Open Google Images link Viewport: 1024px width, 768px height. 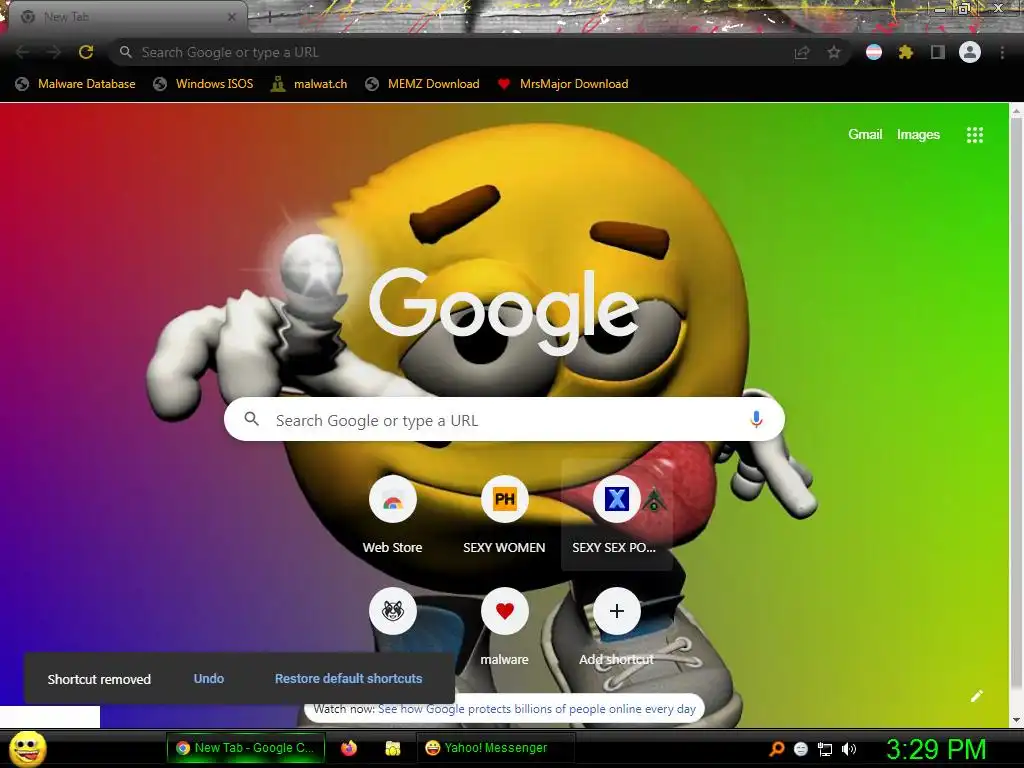[x=918, y=135]
